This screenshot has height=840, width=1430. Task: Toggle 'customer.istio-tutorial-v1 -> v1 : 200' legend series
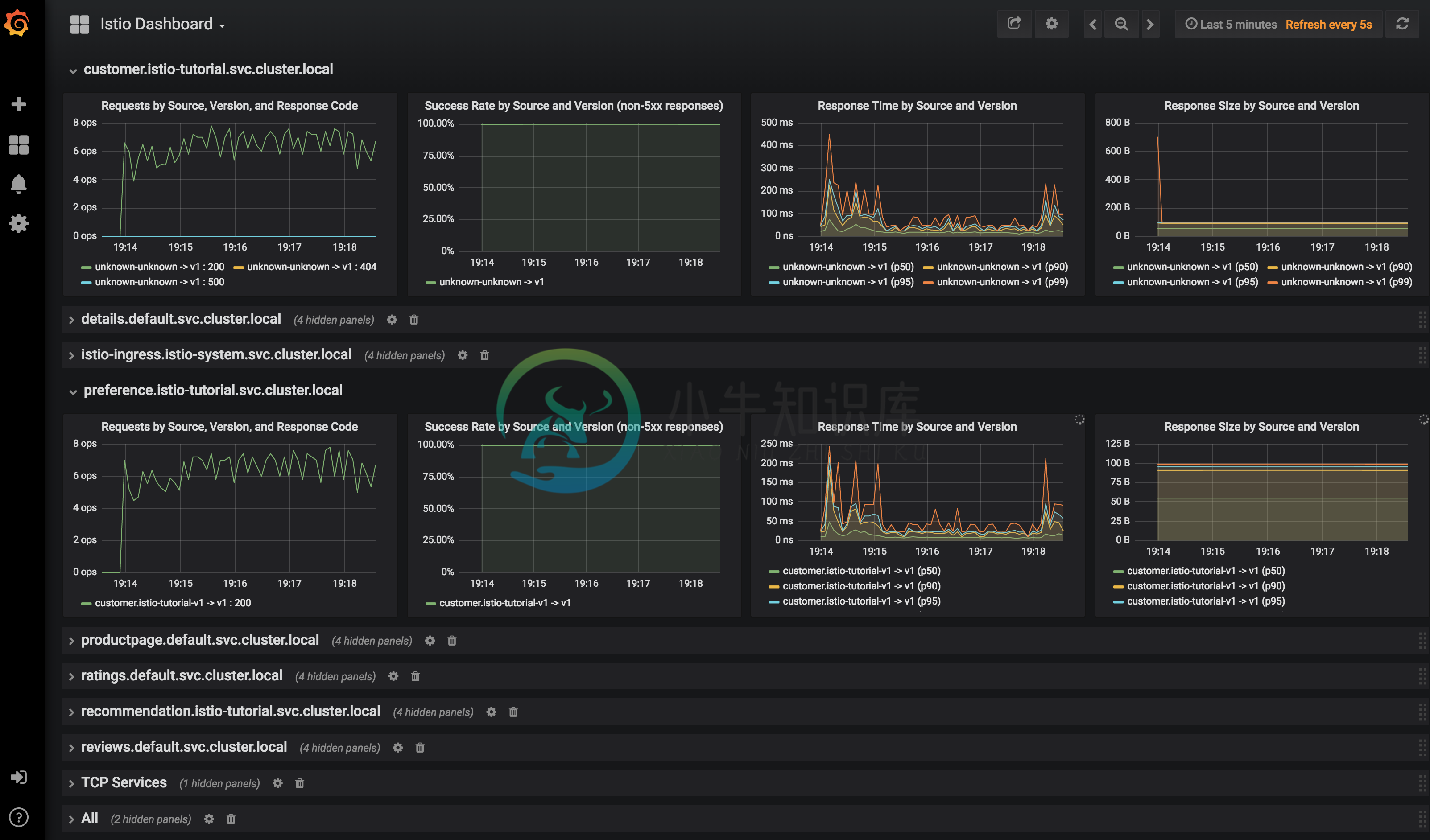[173, 603]
